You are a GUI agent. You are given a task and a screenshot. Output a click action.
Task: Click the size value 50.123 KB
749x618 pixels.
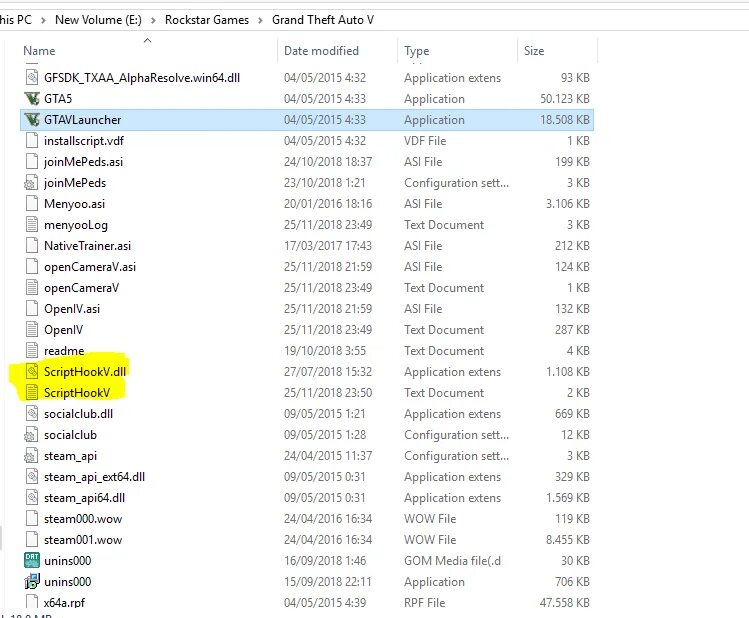pyautogui.click(x=565, y=99)
